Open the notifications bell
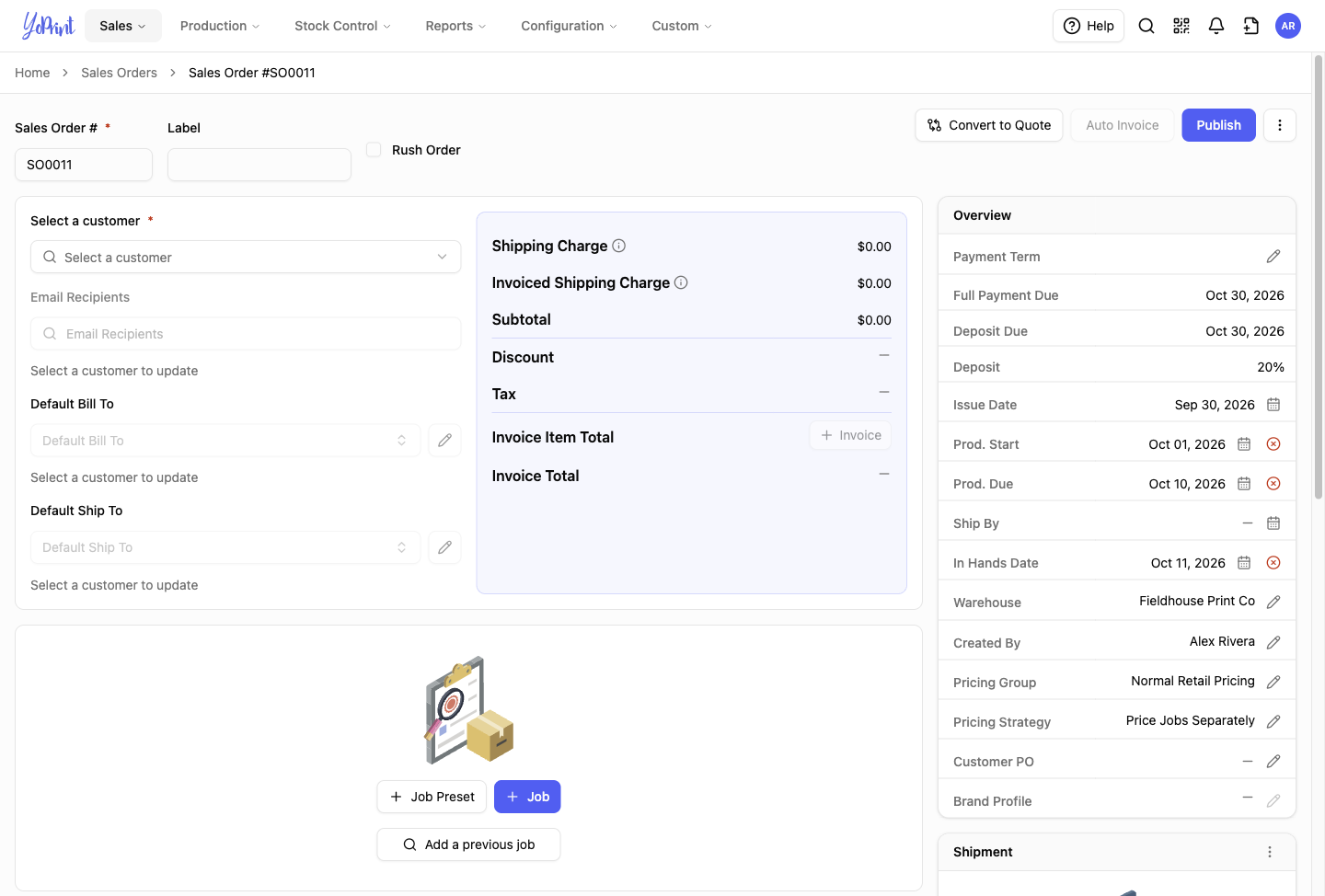This screenshot has height=896, width=1325. pos(1216,26)
